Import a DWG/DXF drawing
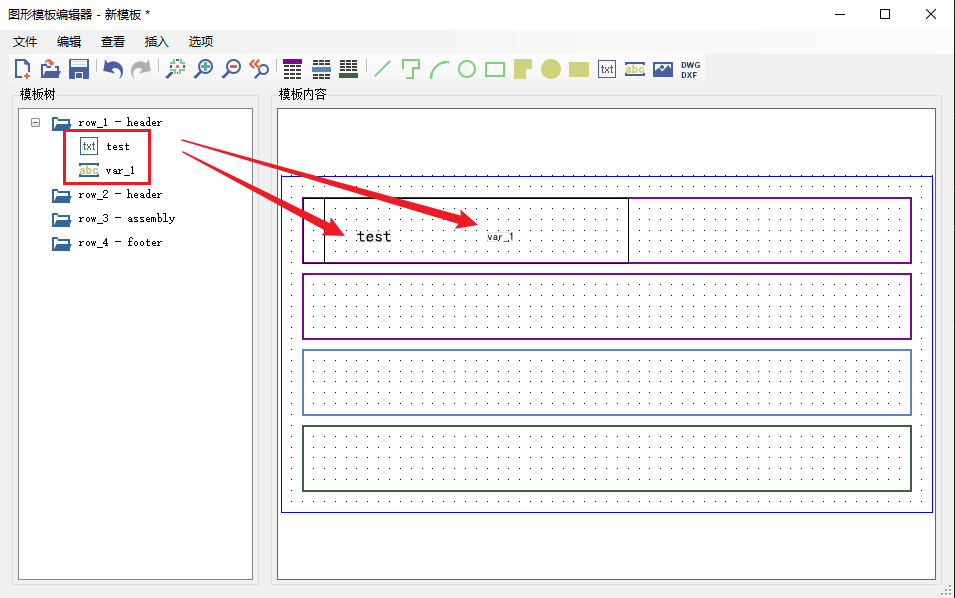The height and width of the screenshot is (598, 955). pyautogui.click(x=691, y=69)
